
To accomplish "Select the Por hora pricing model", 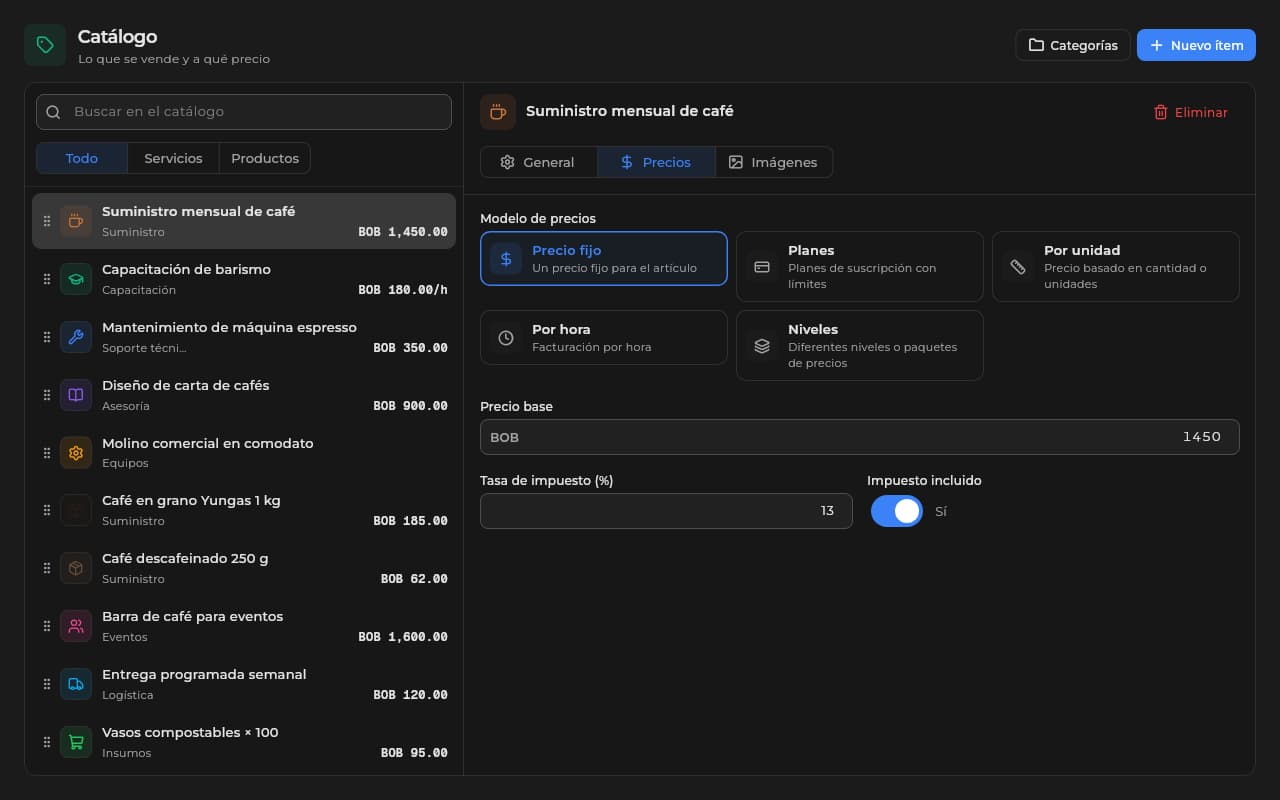I will pyautogui.click(x=604, y=338).
